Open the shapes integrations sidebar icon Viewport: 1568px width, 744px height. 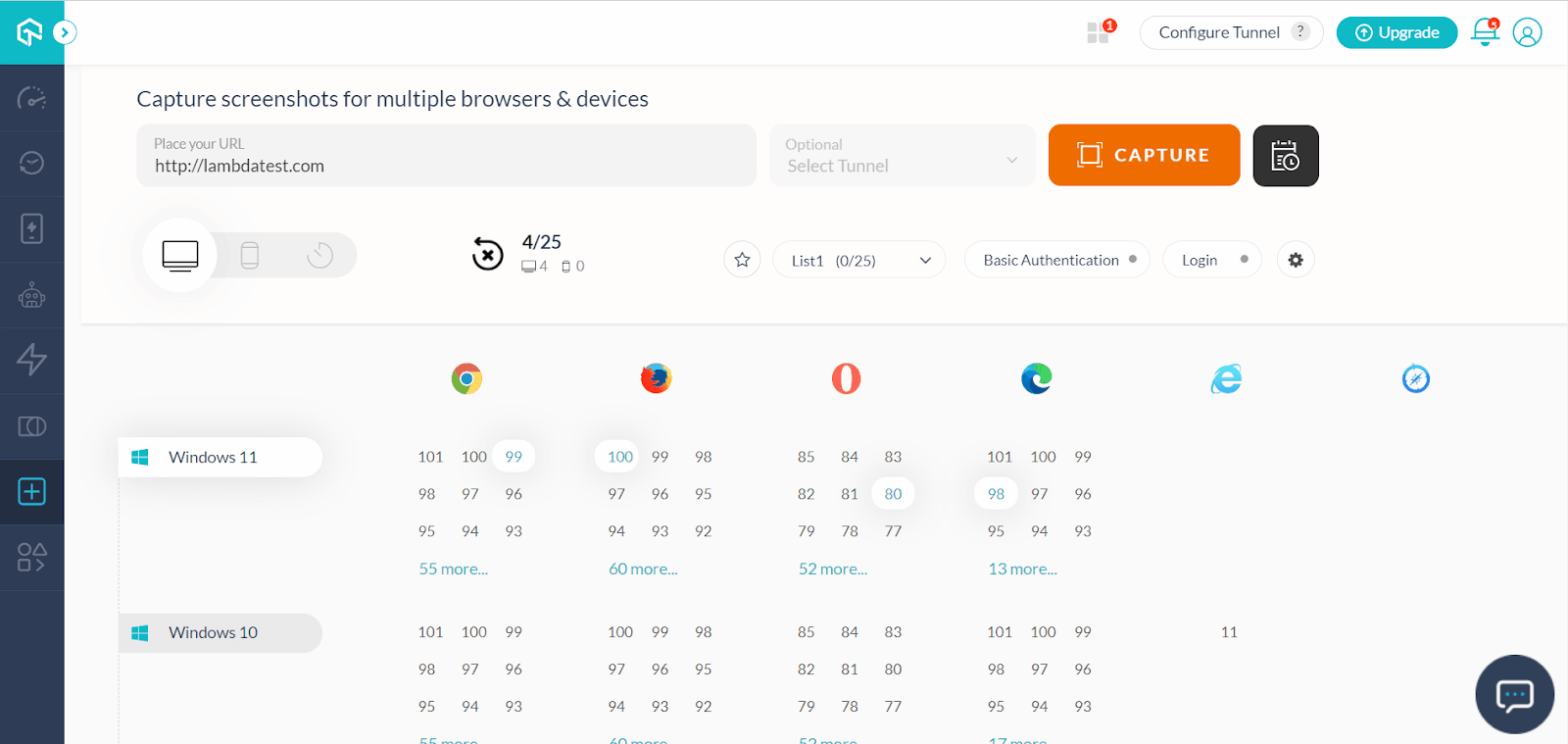31,557
